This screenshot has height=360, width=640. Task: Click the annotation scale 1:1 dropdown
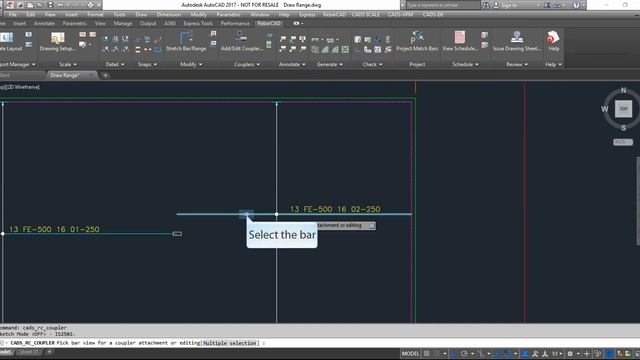(x=557, y=353)
